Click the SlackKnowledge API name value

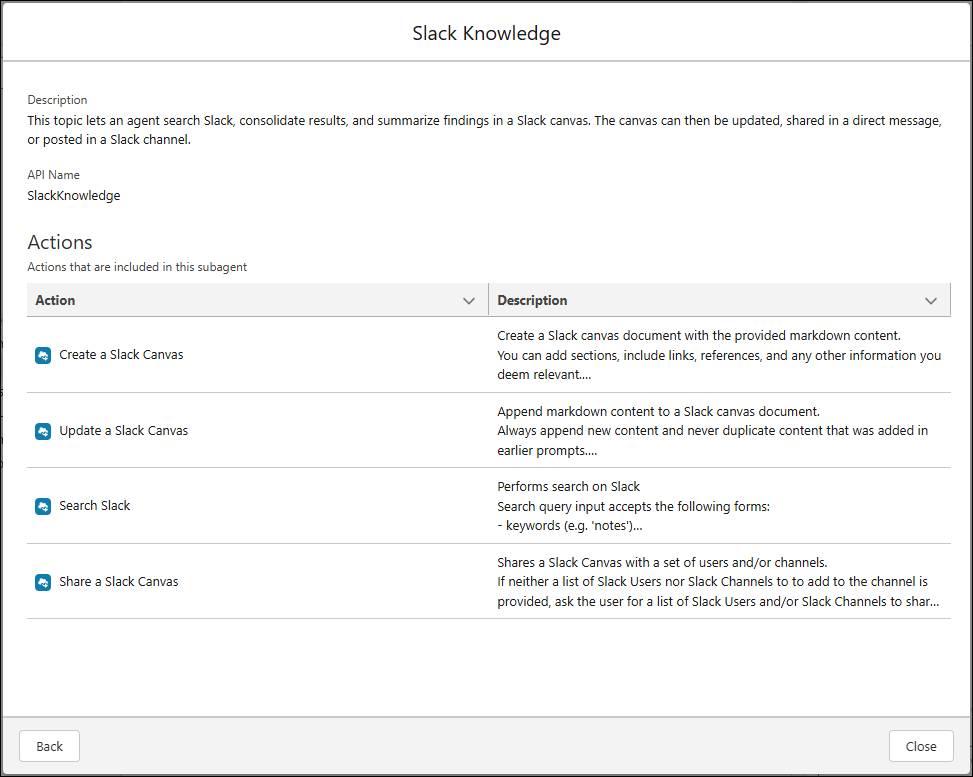pos(74,195)
